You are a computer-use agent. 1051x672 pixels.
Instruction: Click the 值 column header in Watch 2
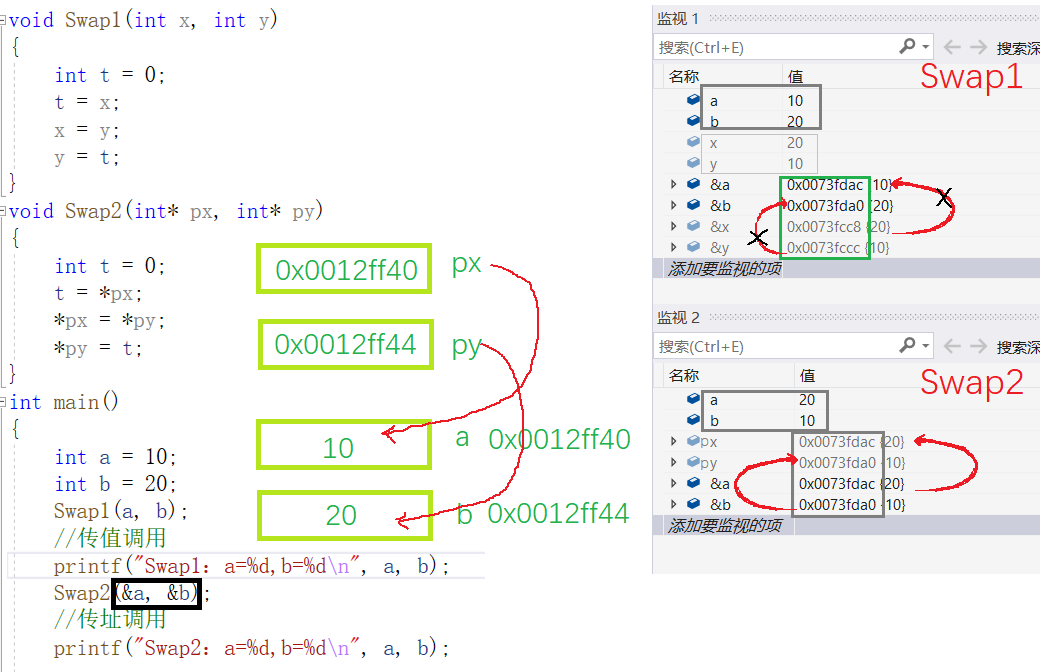coord(808,375)
